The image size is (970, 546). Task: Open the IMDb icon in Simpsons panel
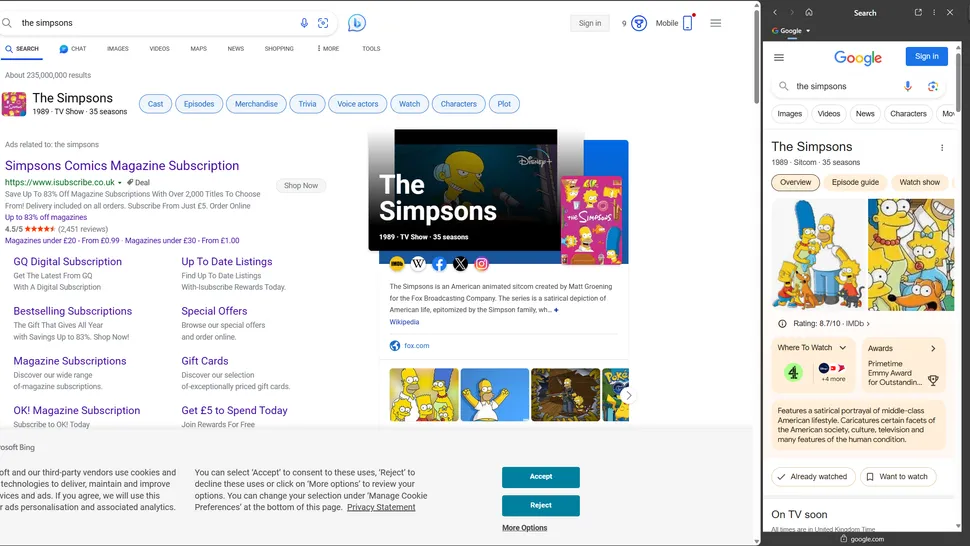397,264
